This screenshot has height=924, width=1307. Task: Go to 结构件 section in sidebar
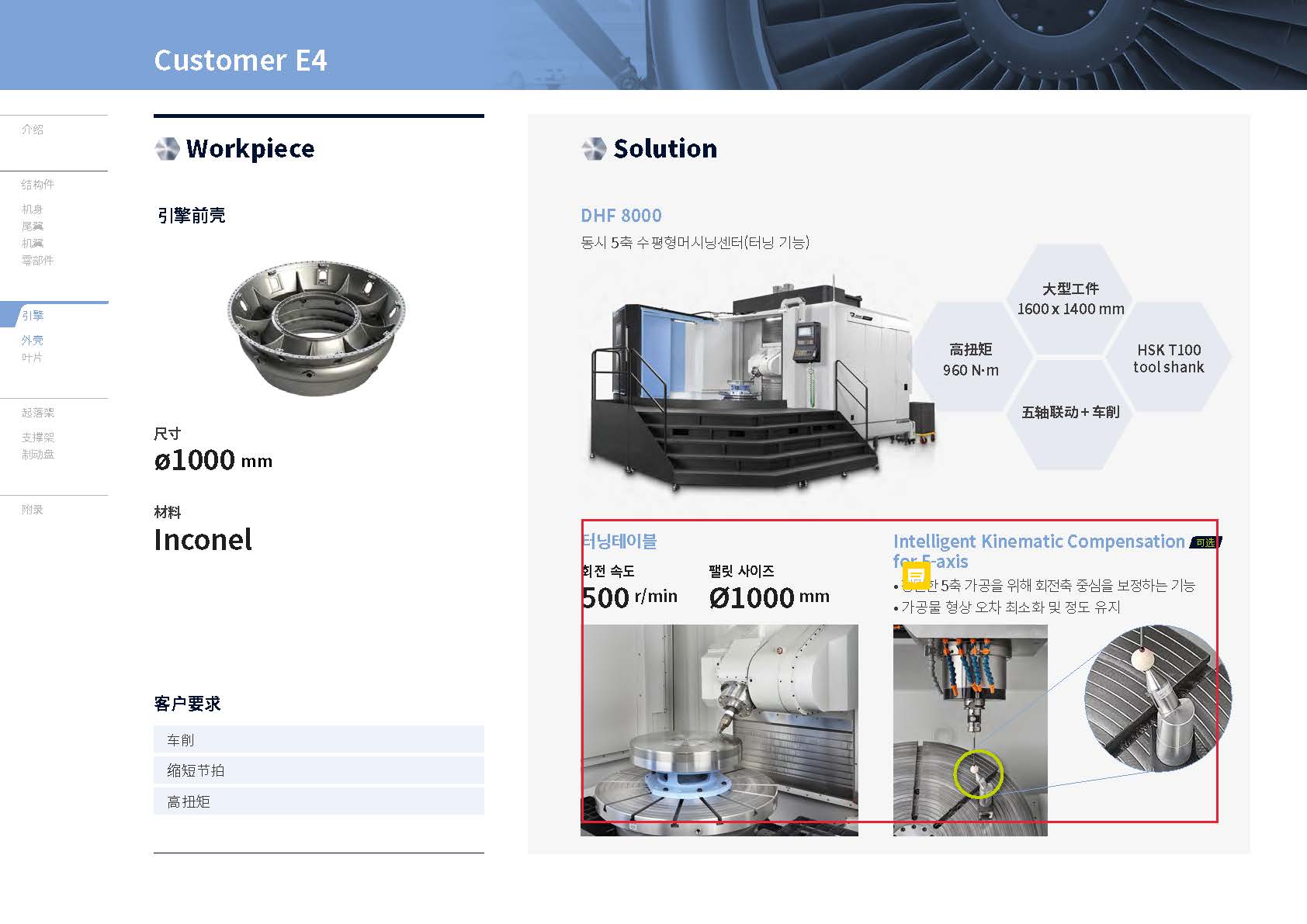tap(38, 185)
